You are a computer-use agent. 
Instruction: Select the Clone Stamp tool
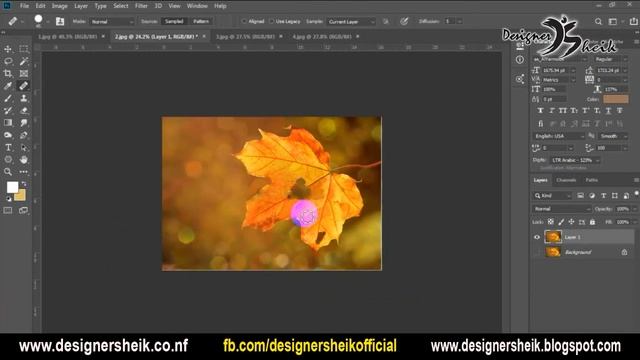(24, 98)
